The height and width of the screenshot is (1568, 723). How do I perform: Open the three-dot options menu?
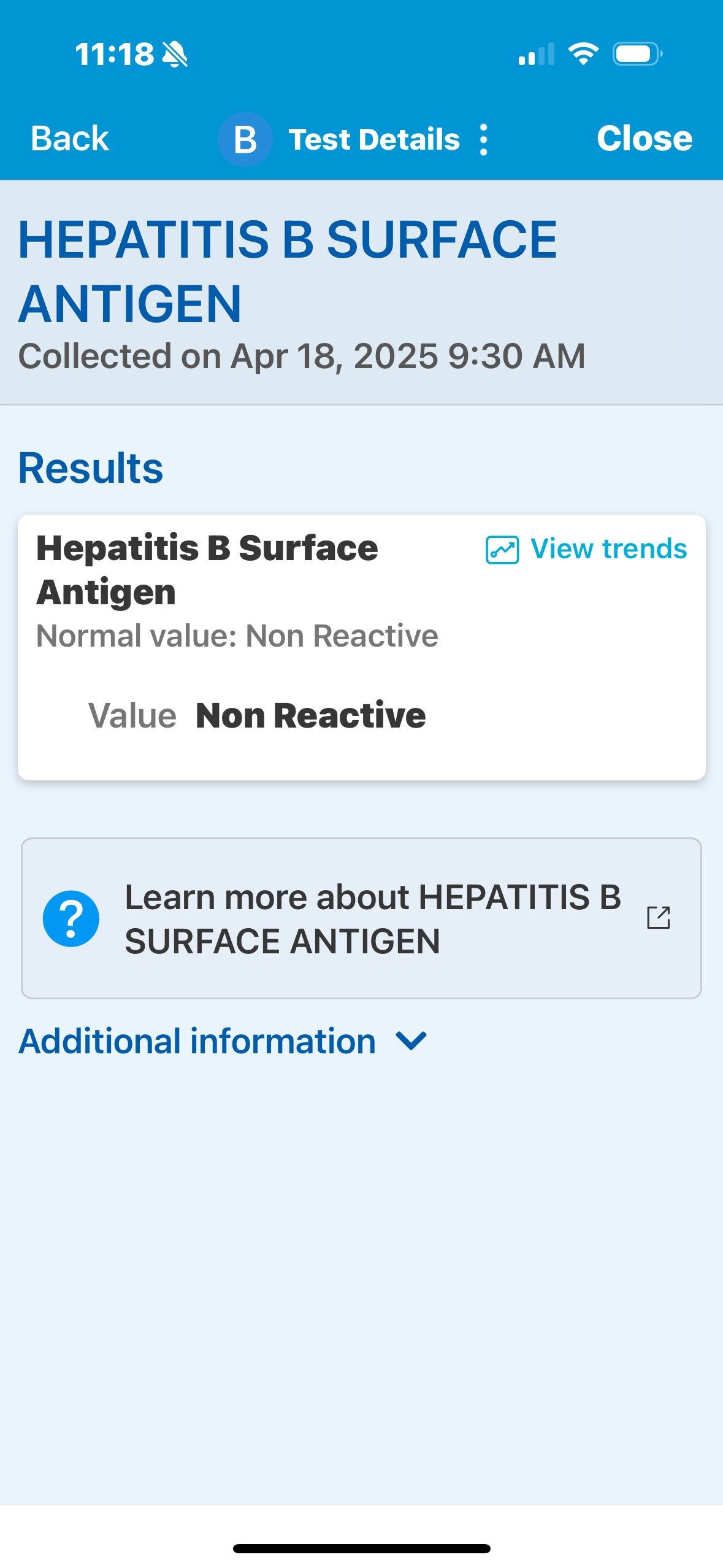coord(483,140)
